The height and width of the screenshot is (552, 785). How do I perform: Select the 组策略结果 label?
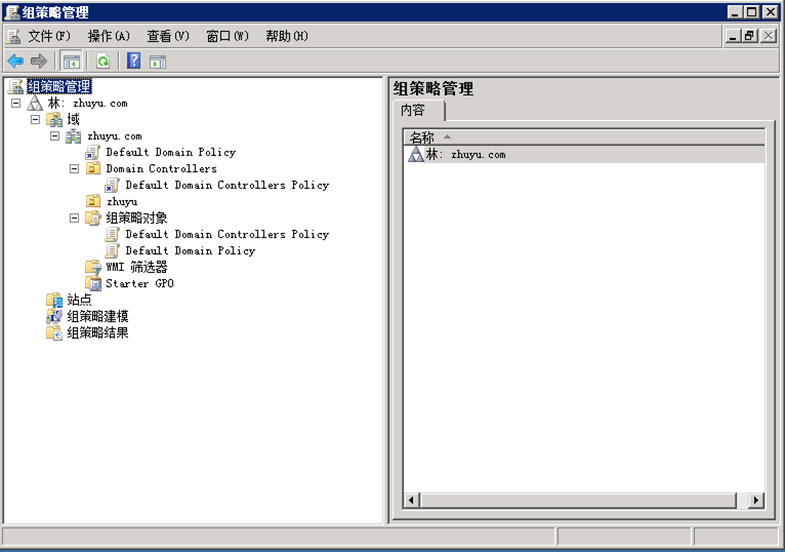(98, 333)
